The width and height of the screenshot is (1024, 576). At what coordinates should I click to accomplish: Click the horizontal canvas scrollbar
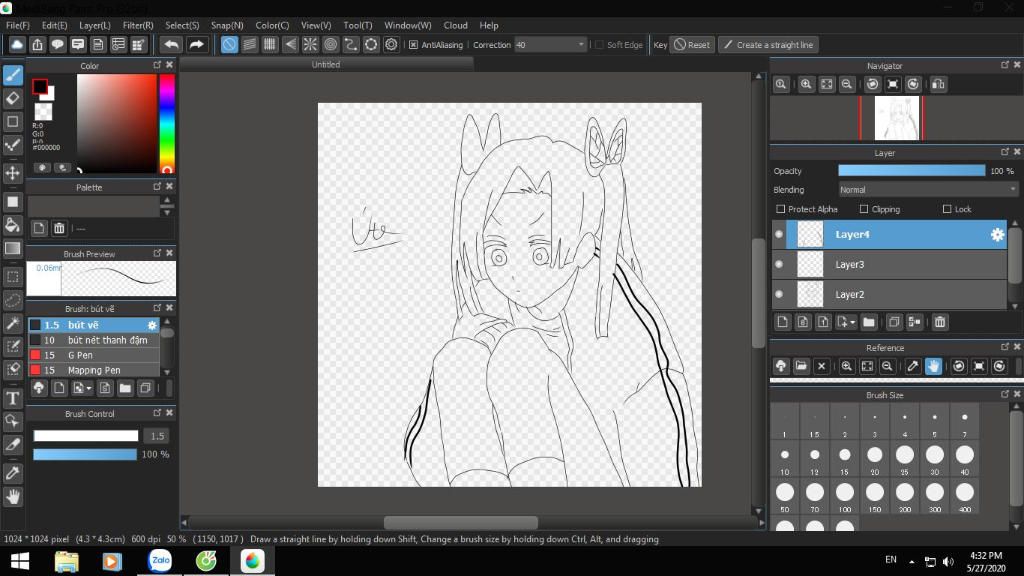point(460,522)
